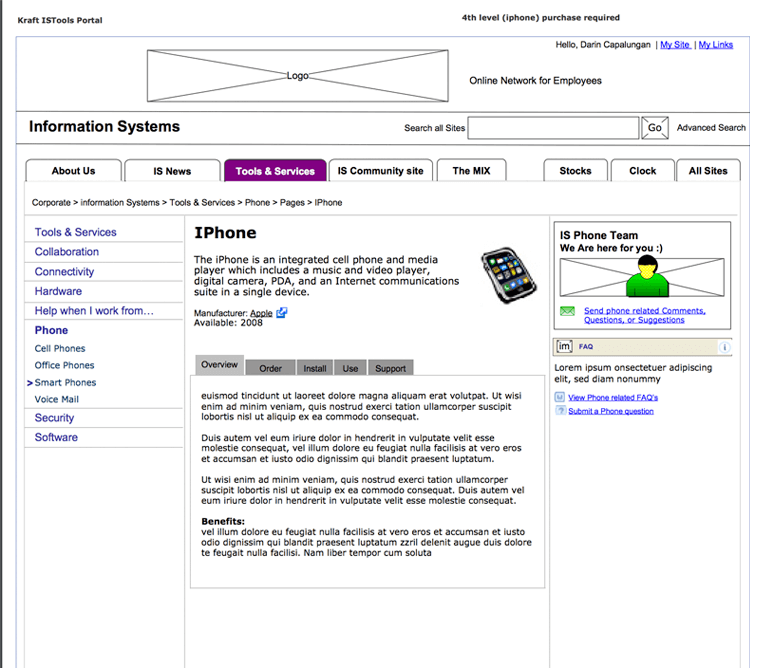
Task: Open Connectivity in the sidebar
Action: pyautogui.click(x=64, y=271)
